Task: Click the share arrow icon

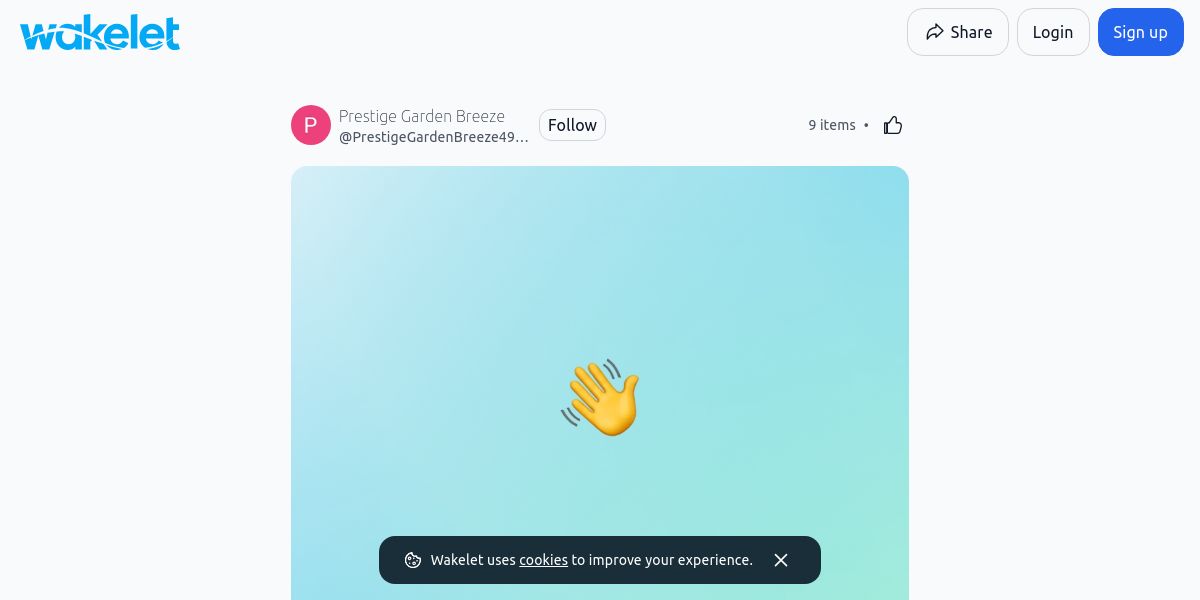Action: tap(934, 32)
